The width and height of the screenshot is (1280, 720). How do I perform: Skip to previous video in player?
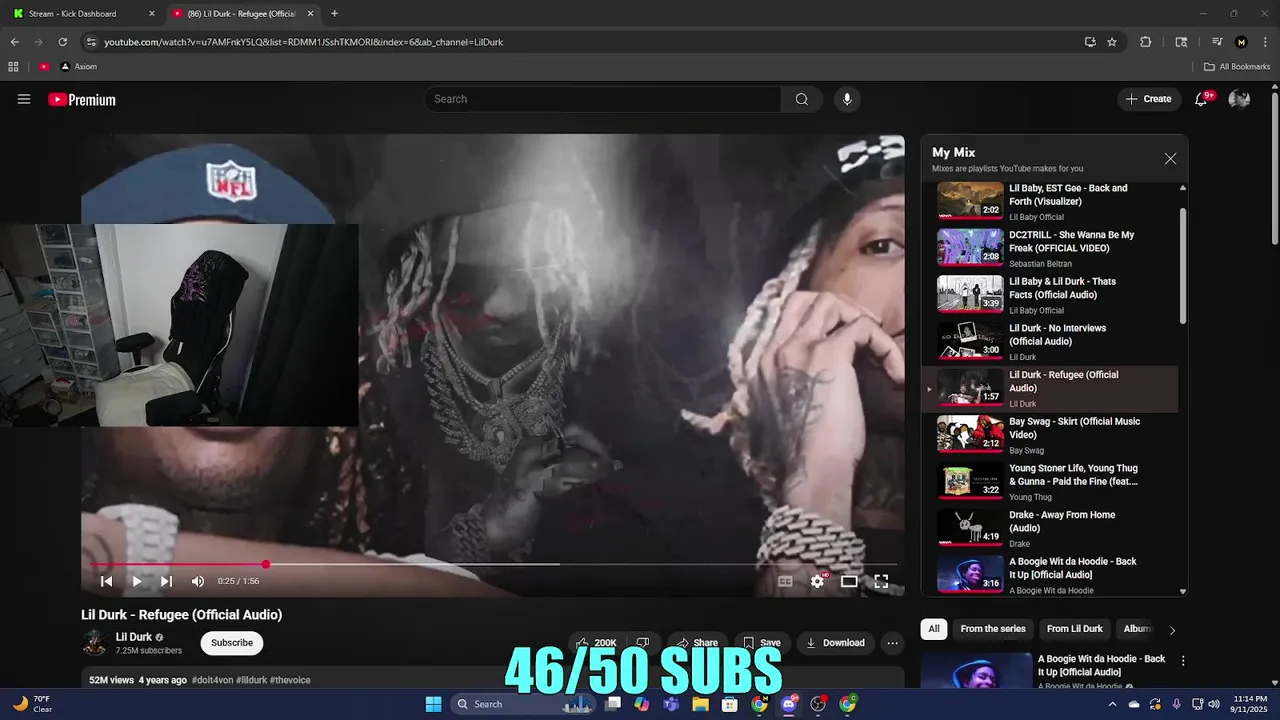point(106,581)
